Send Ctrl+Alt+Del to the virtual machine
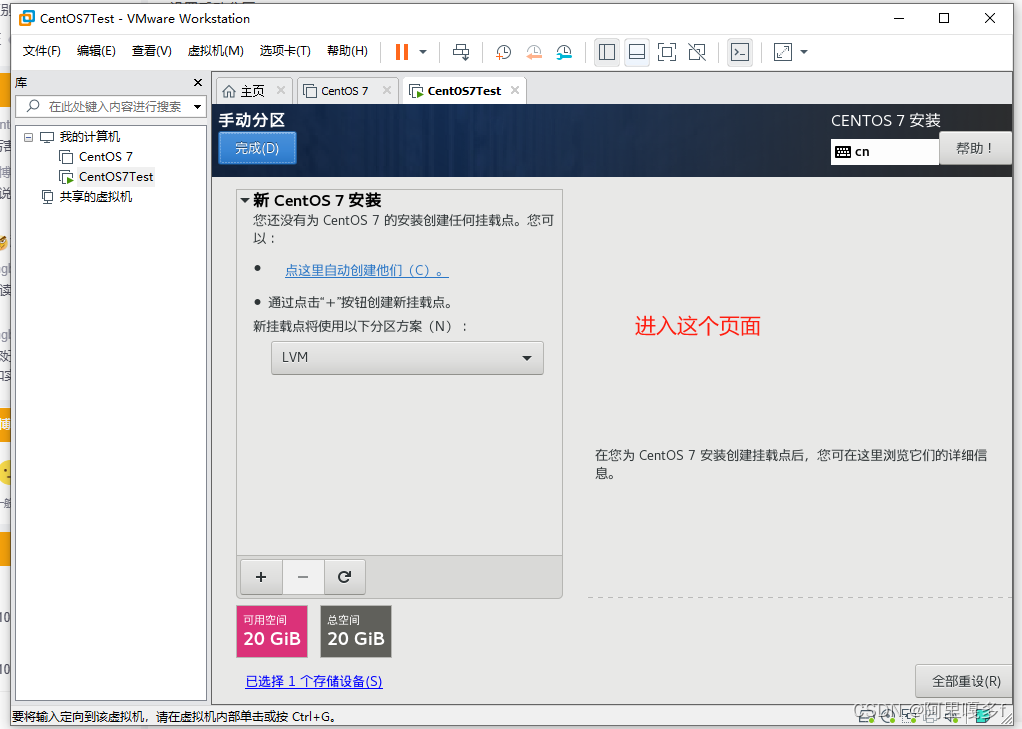The width and height of the screenshot is (1022, 729). (x=463, y=51)
